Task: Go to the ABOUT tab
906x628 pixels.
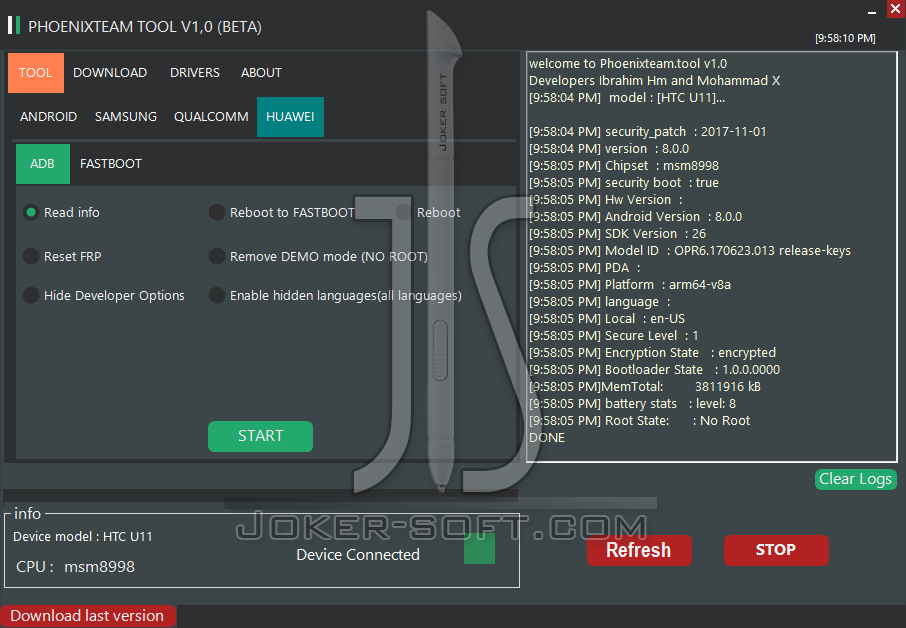Action: pyautogui.click(x=261, y=73)
